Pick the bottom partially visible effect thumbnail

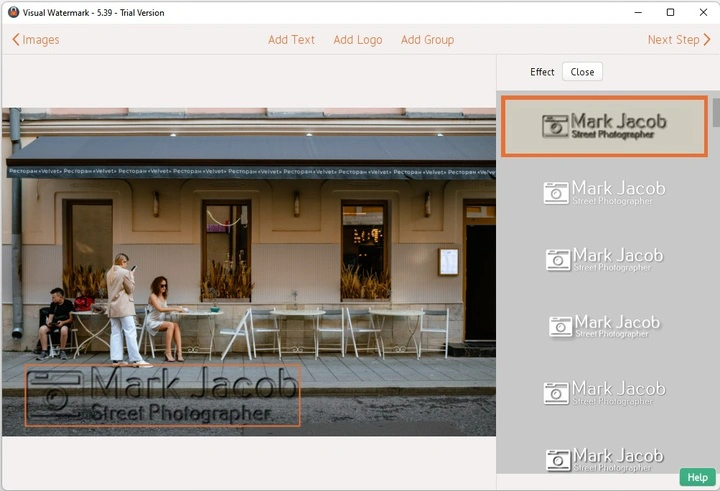point(605,460)
